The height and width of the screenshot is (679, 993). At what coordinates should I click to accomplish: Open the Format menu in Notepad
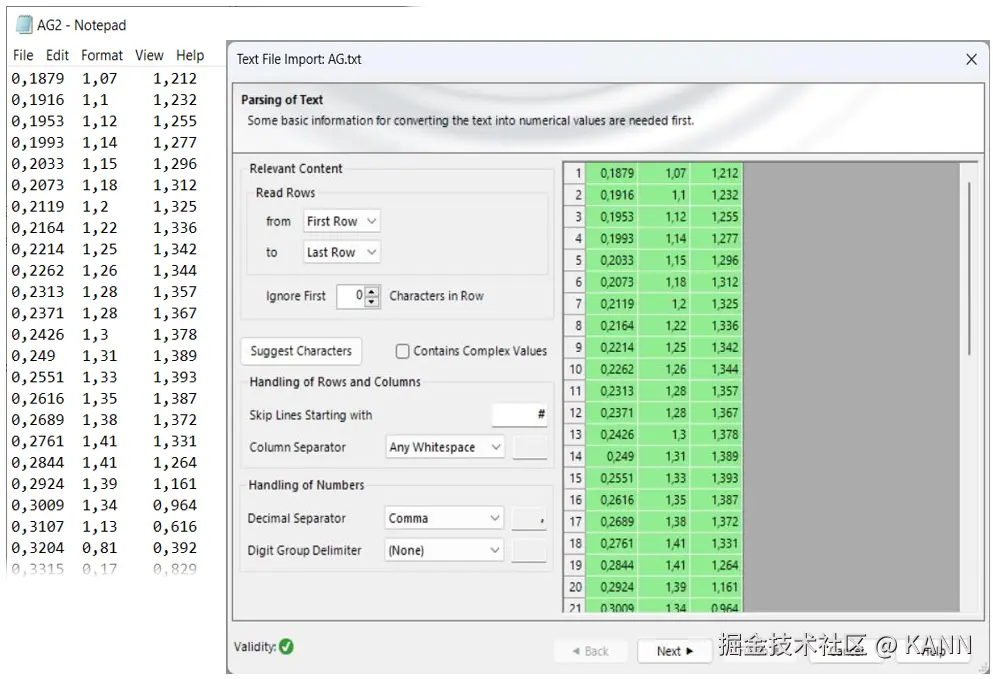coord(101,56)
